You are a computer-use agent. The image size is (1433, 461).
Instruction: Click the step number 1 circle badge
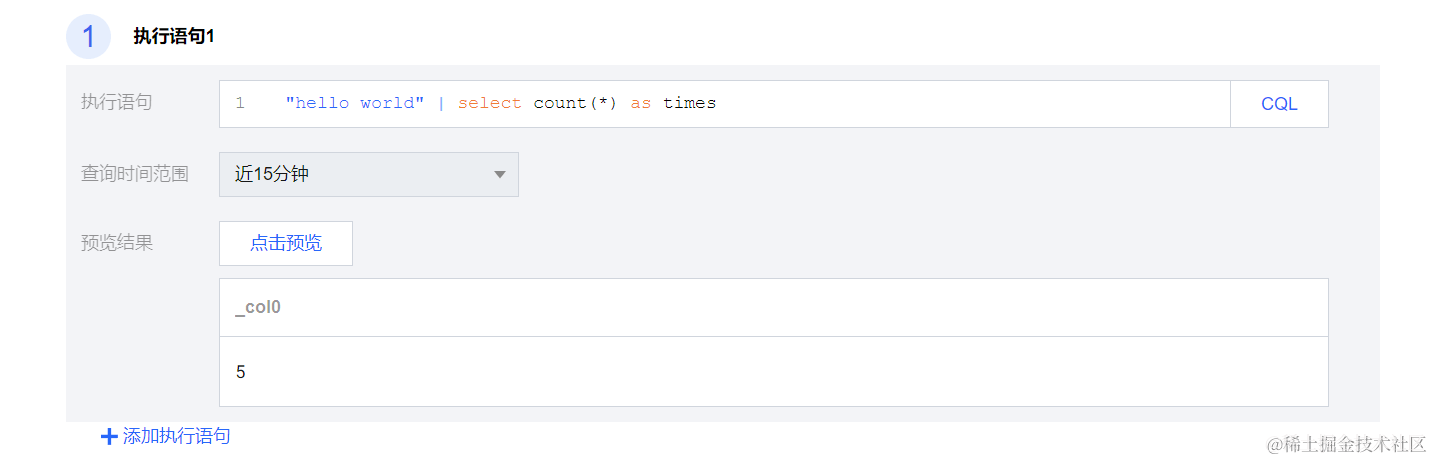tap(88, 37)
